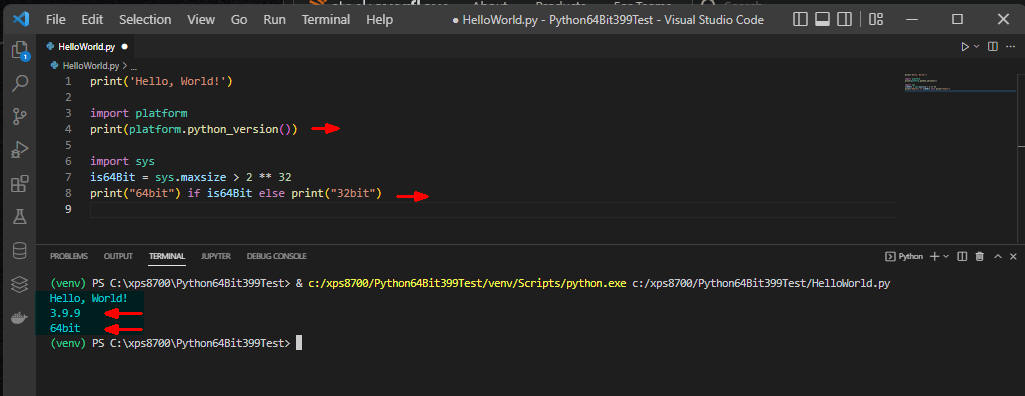Click line number 8 in the gutter
Screen dimensions: 1025x396
point(68,193)
